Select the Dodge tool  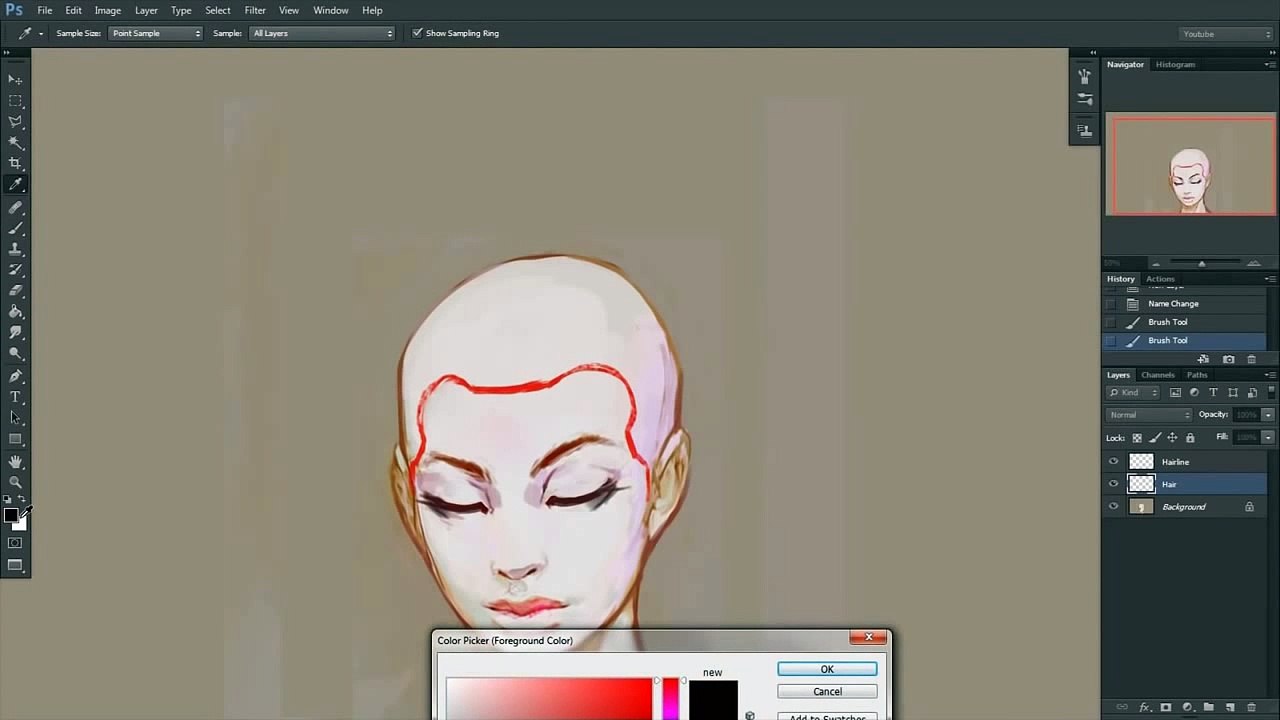15,353
